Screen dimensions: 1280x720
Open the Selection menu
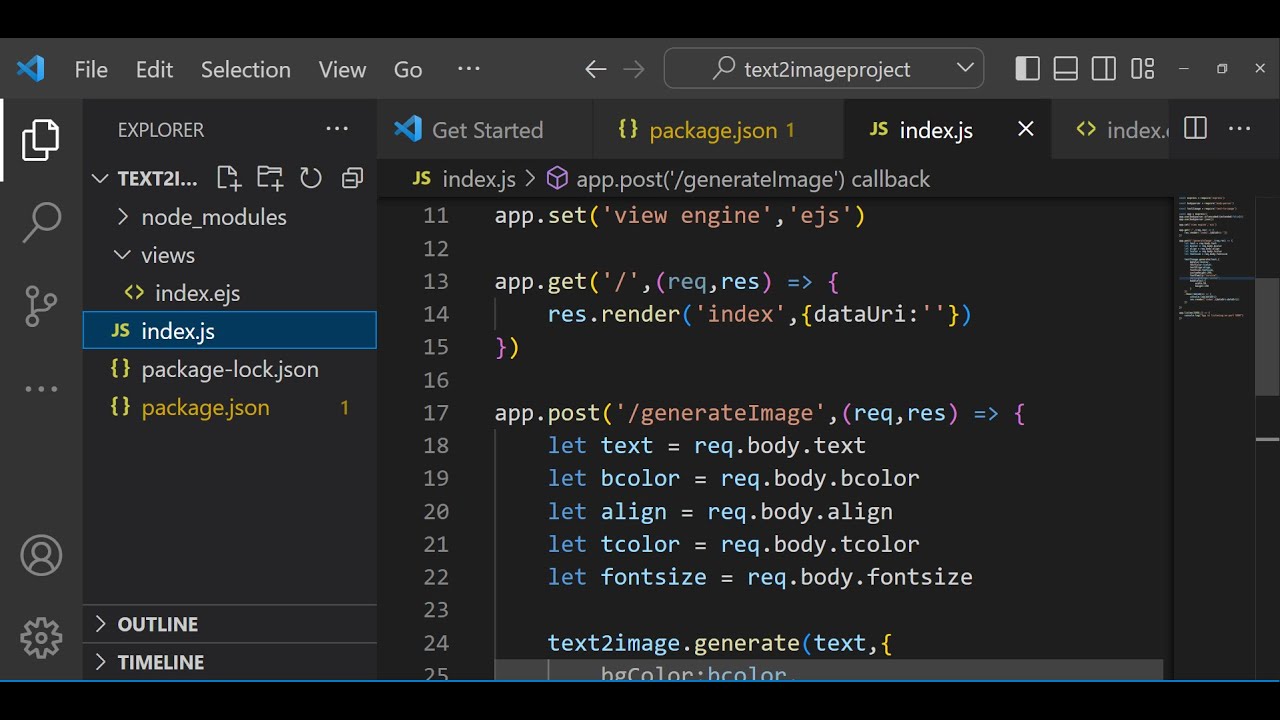tap(245, 69)
